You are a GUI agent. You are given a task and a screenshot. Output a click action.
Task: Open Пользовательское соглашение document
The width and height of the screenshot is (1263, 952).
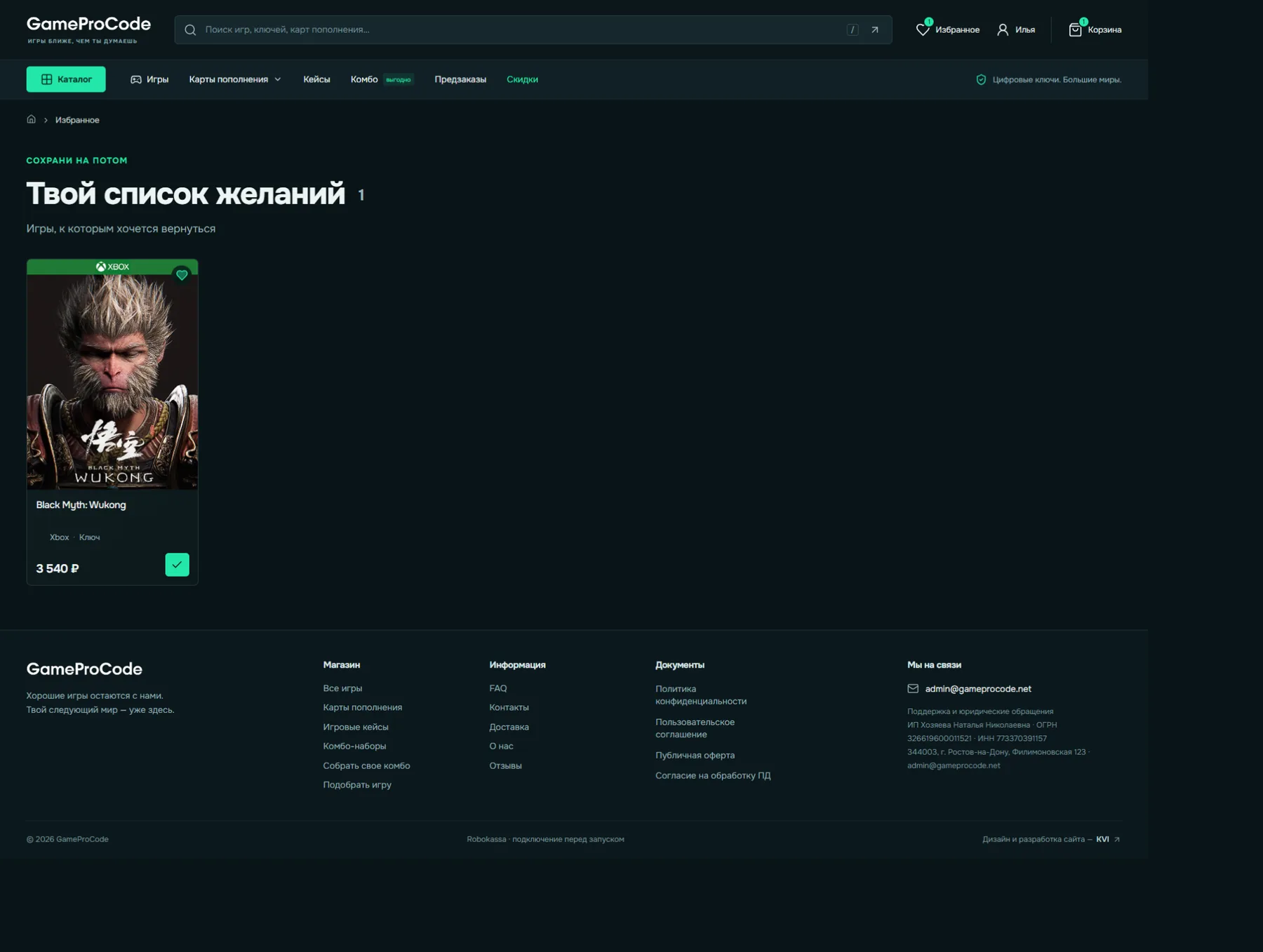click(x=695, y=728)
